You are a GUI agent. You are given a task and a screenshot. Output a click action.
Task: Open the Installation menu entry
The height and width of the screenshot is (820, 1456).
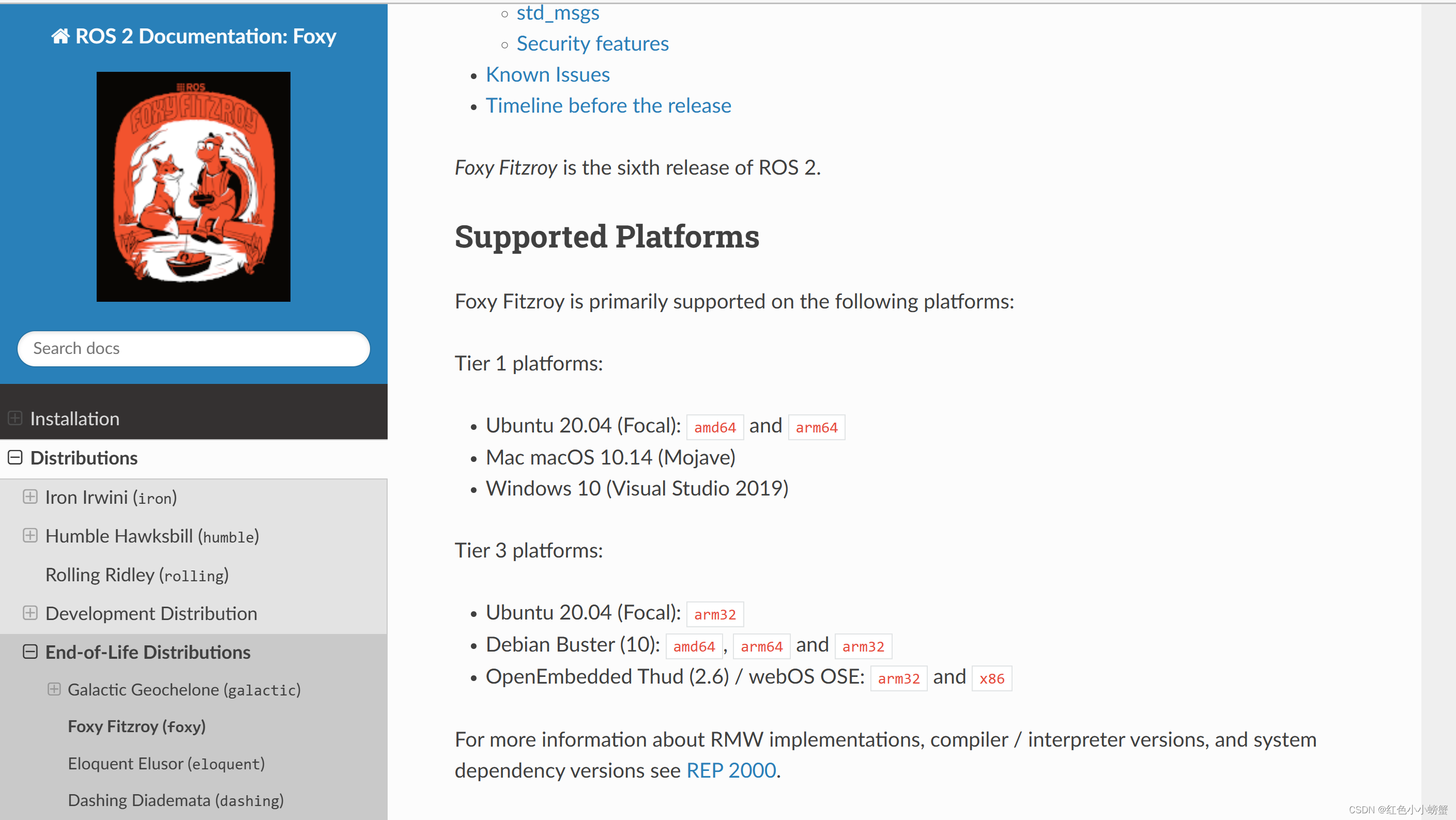[x=74, y=419]
